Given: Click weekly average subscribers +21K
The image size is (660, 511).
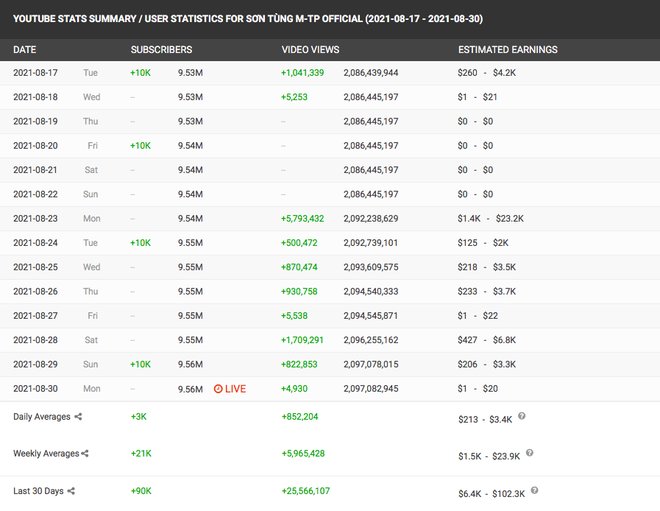Looking at the screenshot, I should (x=141, y=453).
